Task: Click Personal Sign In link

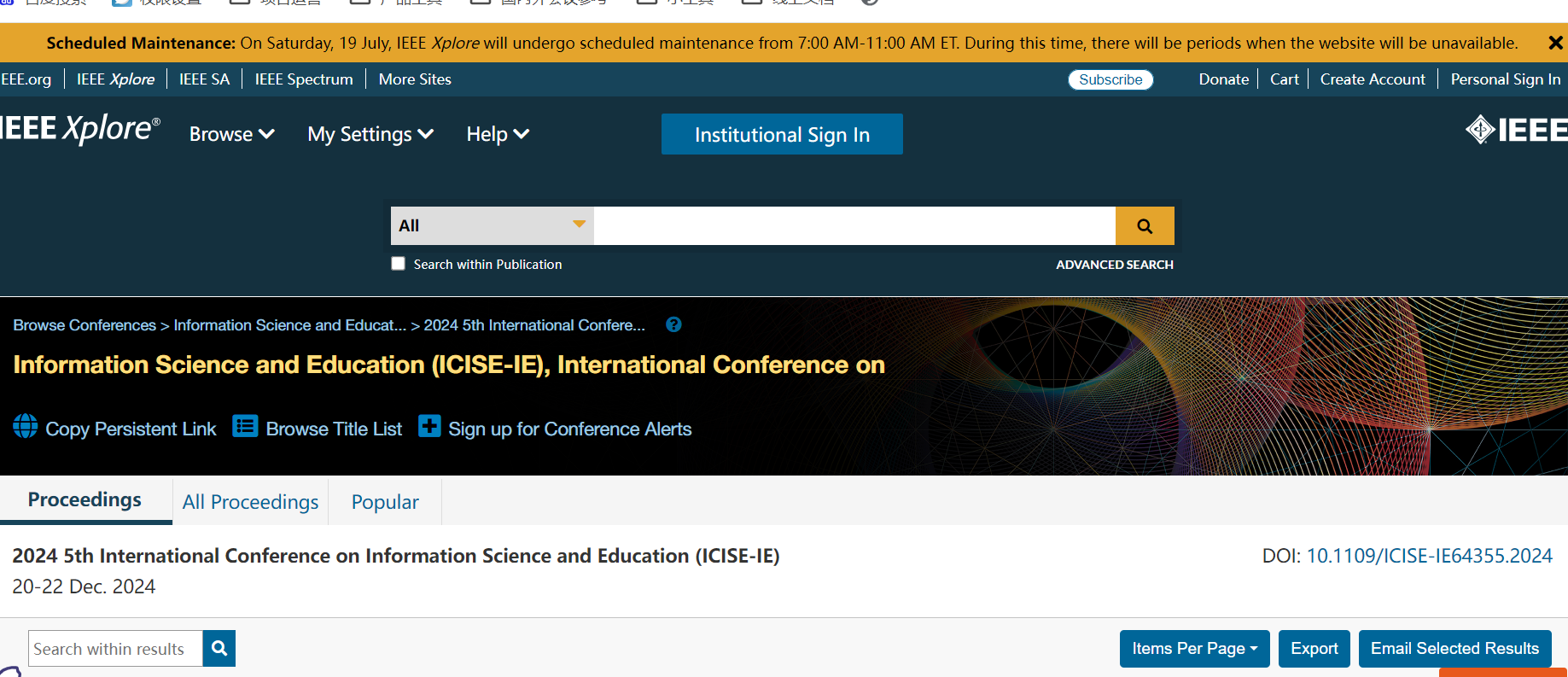Action: point(1506,79)
